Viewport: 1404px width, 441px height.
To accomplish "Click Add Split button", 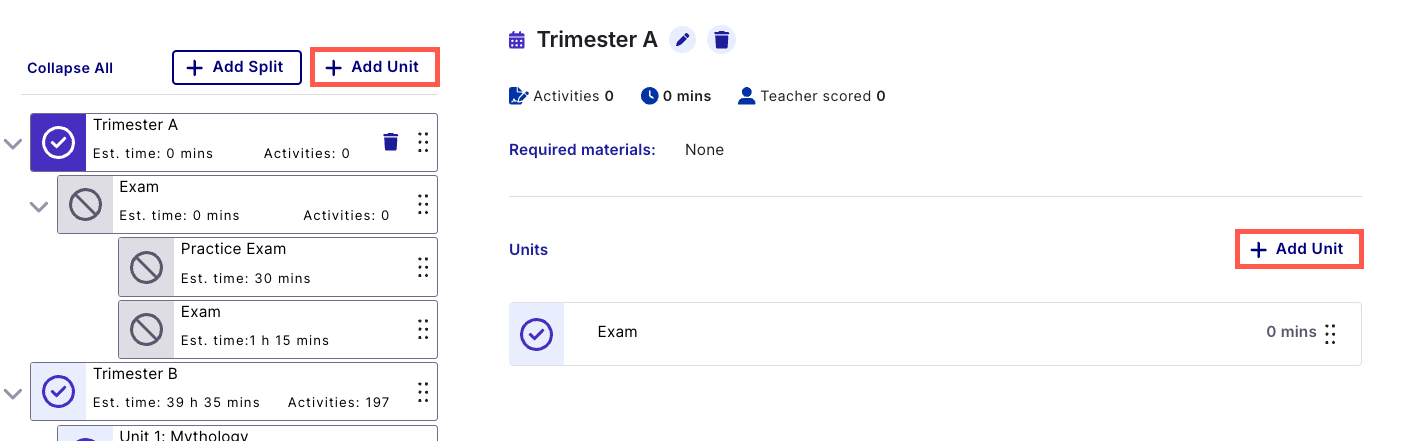I will point(237,68).
